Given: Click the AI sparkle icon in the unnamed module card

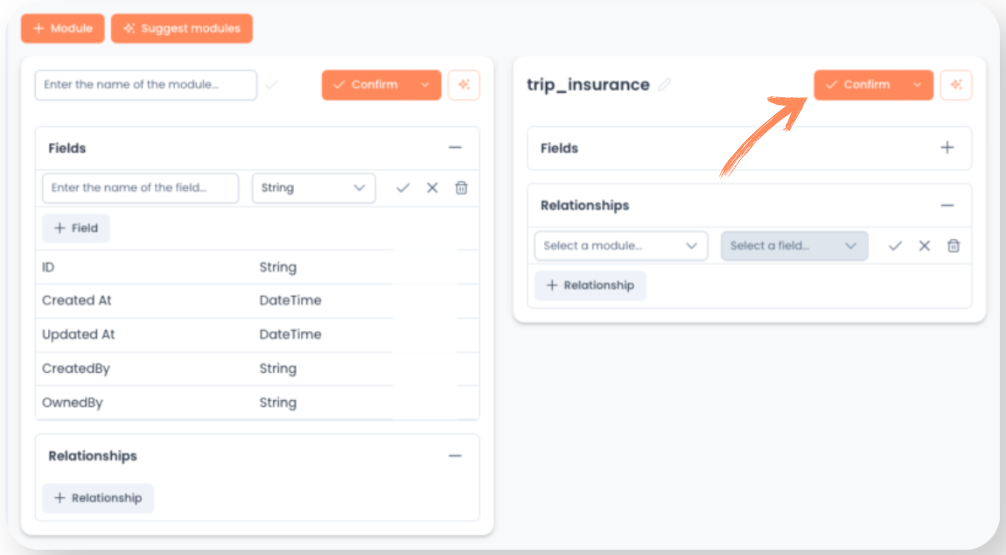Looking at the screenshot, I should click(x=464, y=85).
